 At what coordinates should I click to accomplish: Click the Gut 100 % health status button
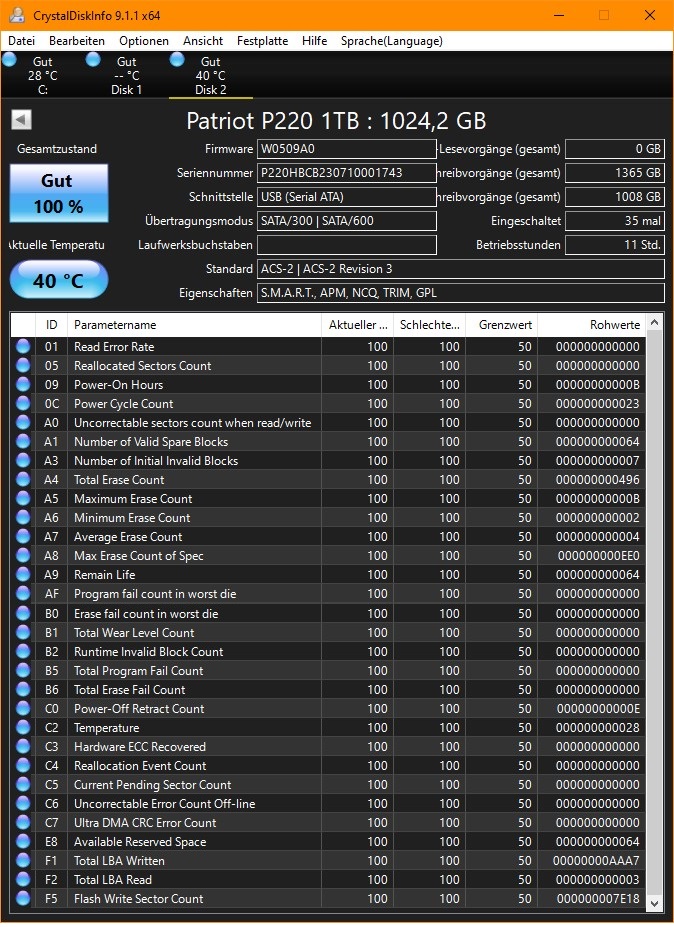coord(59,193)
